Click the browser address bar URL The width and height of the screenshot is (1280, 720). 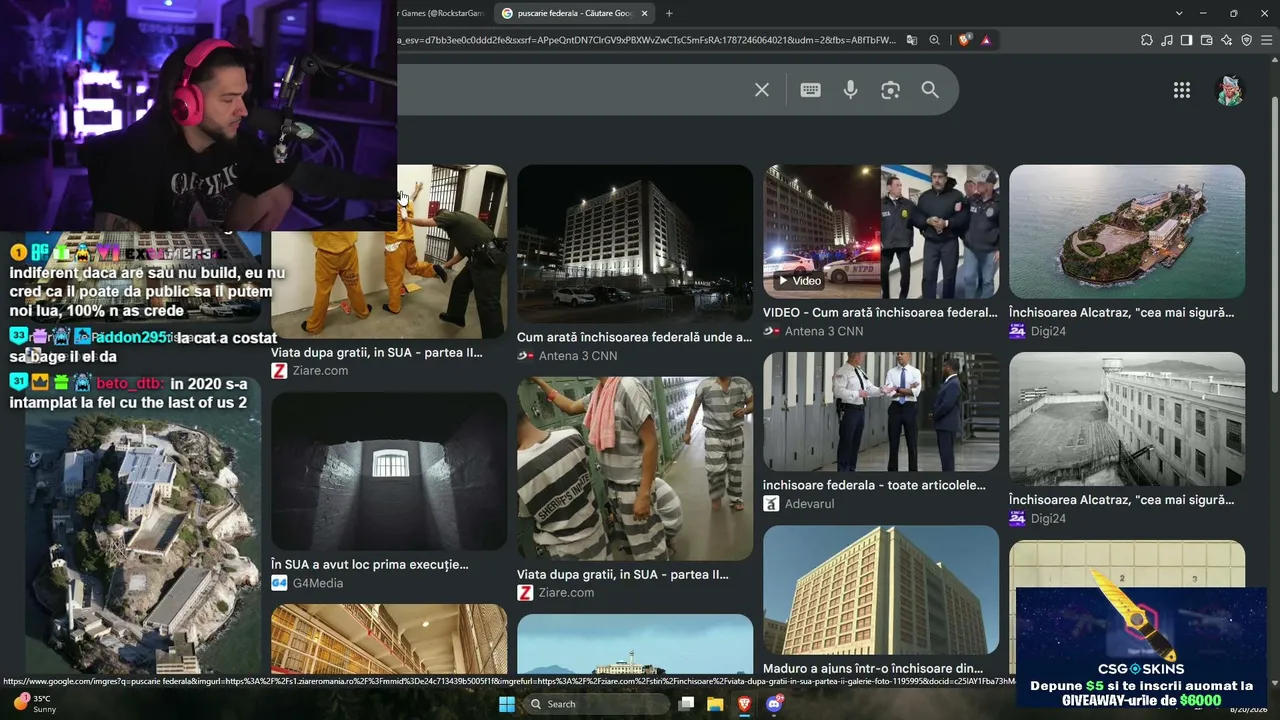pyautogui.click(x=648, y=40)
